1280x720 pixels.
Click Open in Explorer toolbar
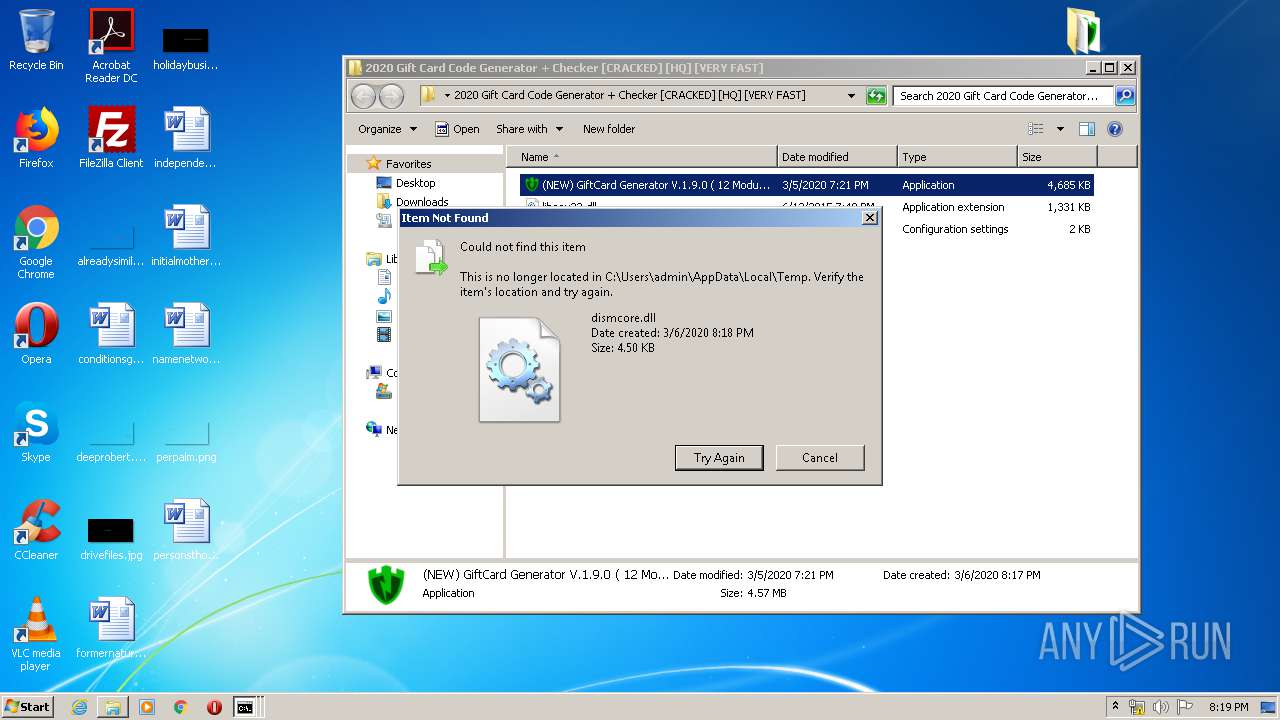pos(457,129)
